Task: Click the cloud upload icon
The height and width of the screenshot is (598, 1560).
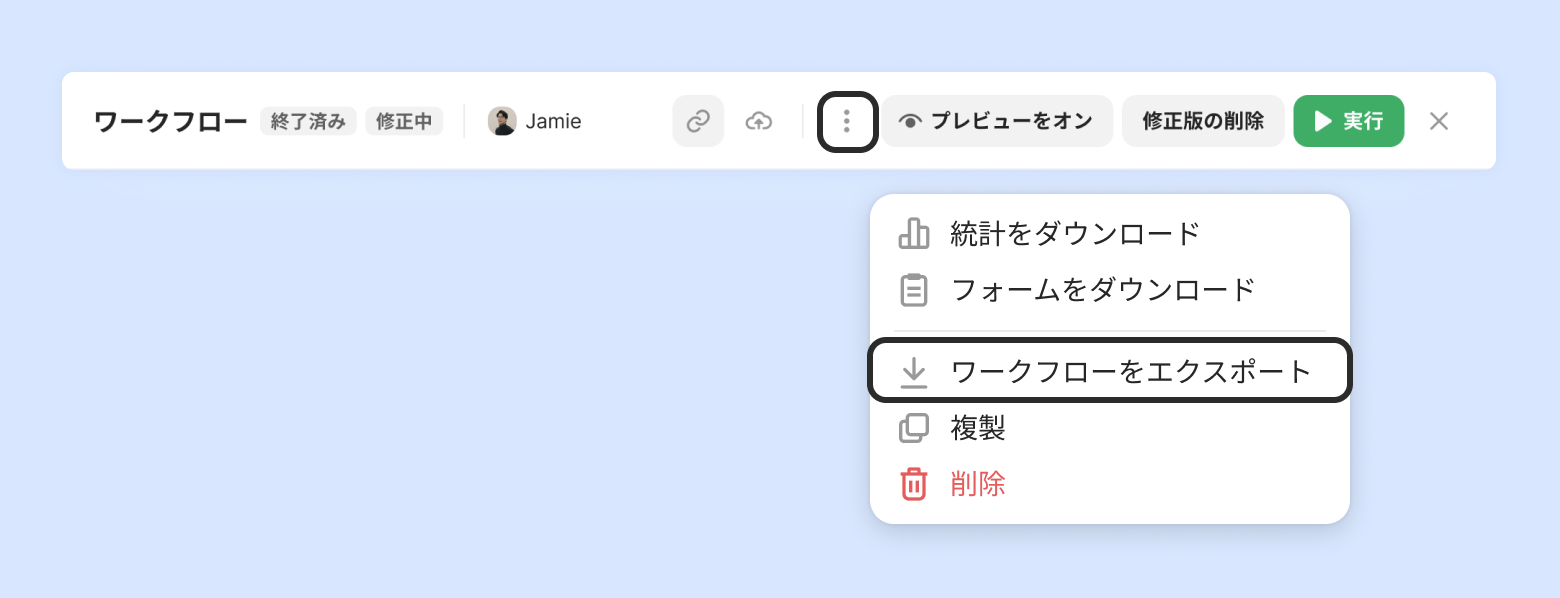Action: [759, 121]
